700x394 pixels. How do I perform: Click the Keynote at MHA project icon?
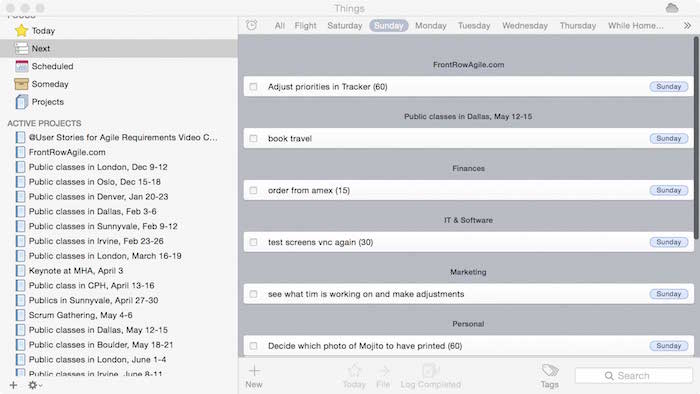tap(20, 270)
